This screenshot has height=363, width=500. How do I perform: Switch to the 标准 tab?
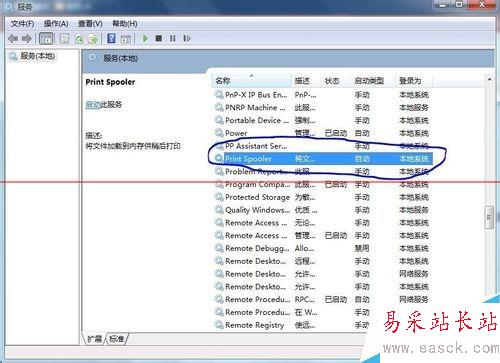point(117,339)
